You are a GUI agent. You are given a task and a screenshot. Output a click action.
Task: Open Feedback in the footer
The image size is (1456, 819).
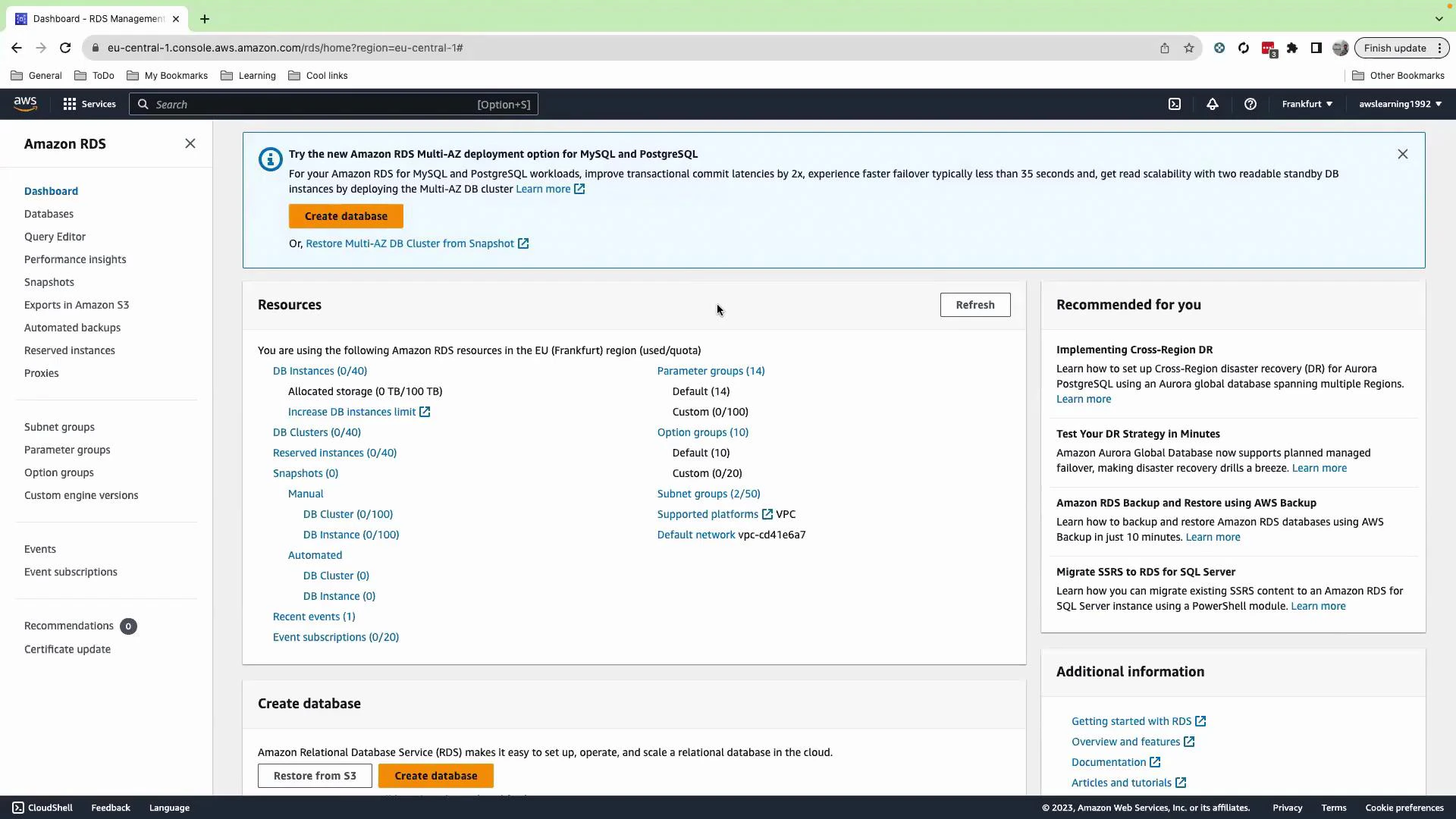coord(111,808)
